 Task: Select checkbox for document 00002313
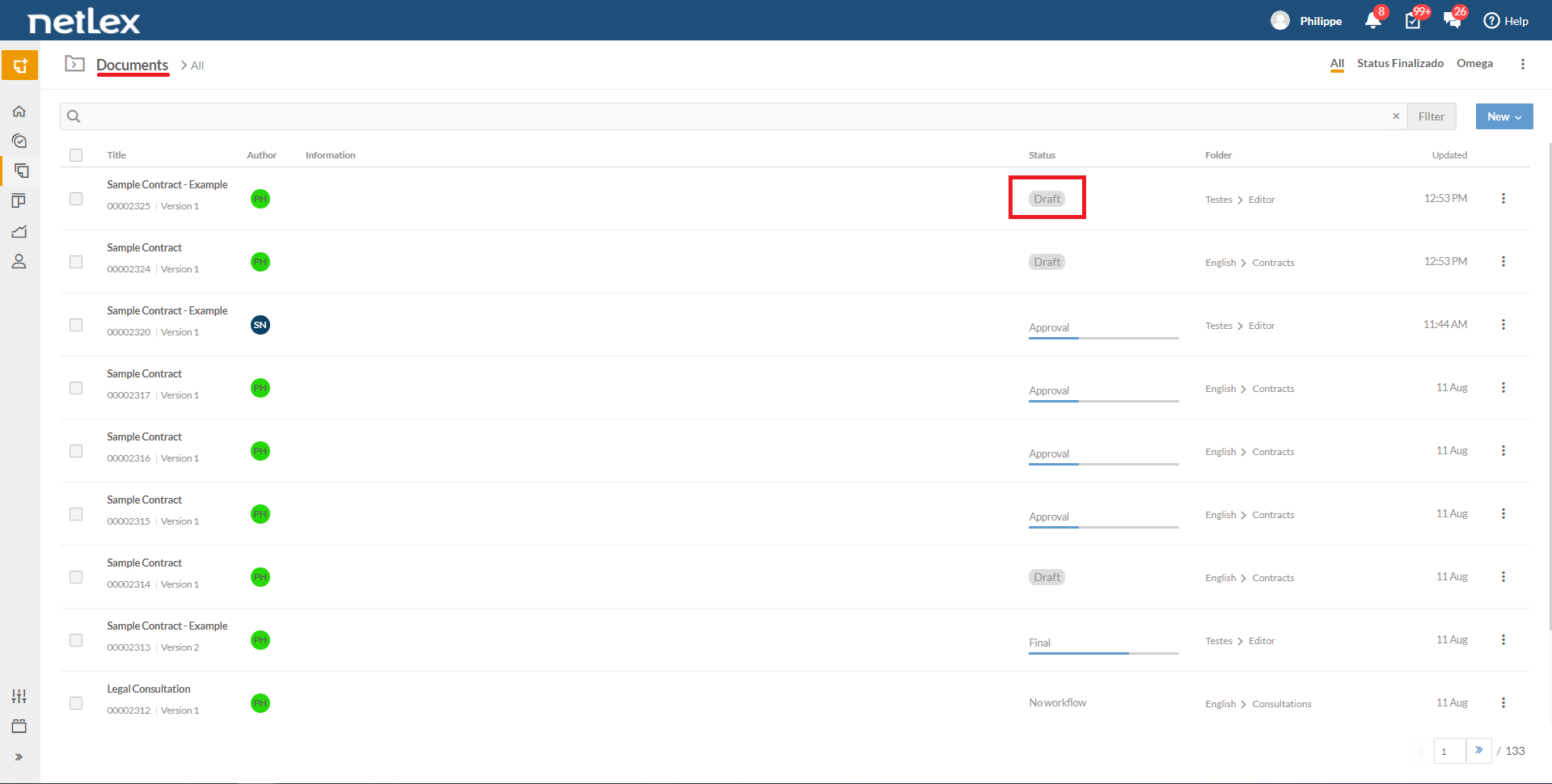76,640
